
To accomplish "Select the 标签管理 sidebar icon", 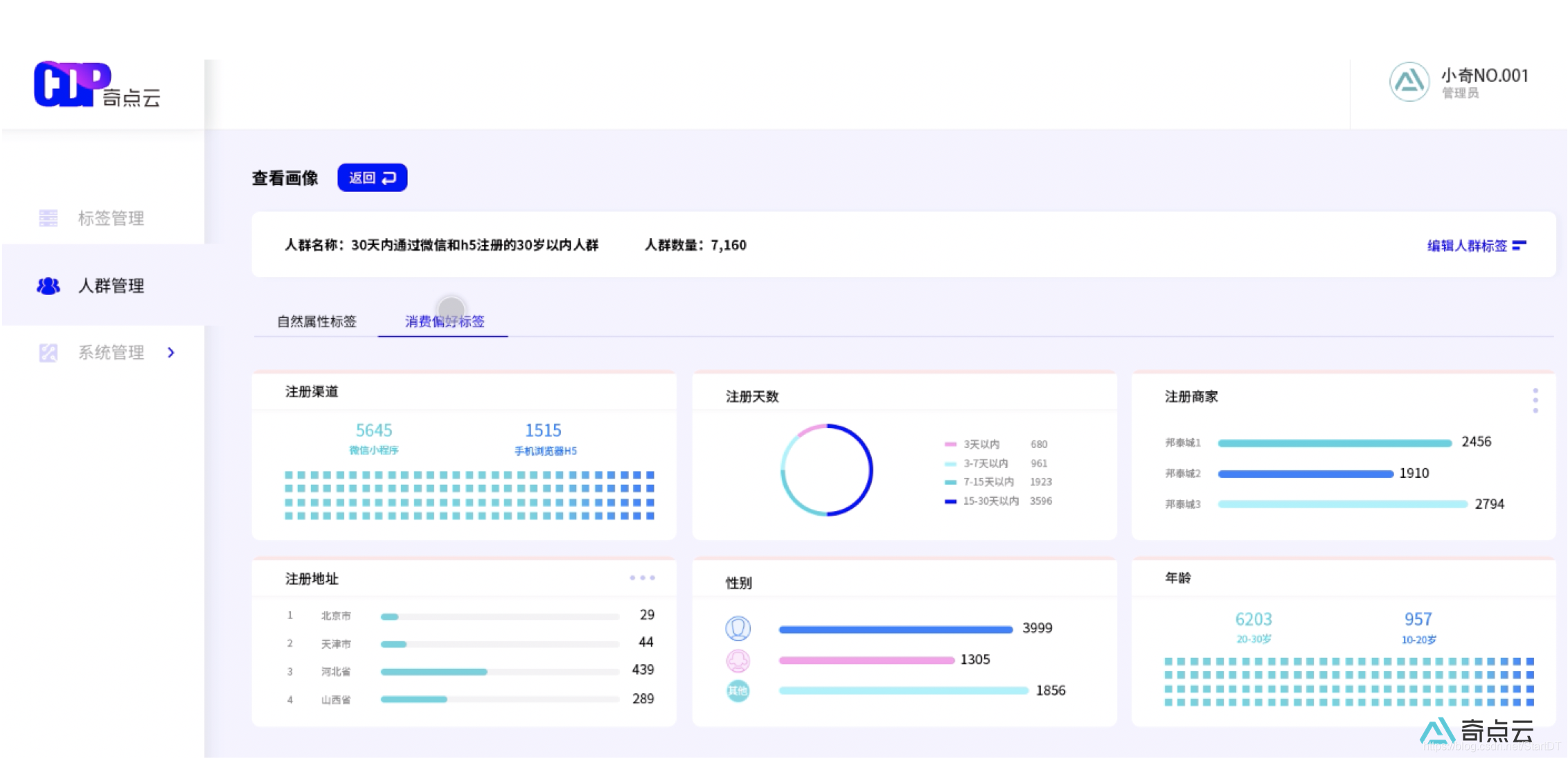I will [x=47, y=218].
